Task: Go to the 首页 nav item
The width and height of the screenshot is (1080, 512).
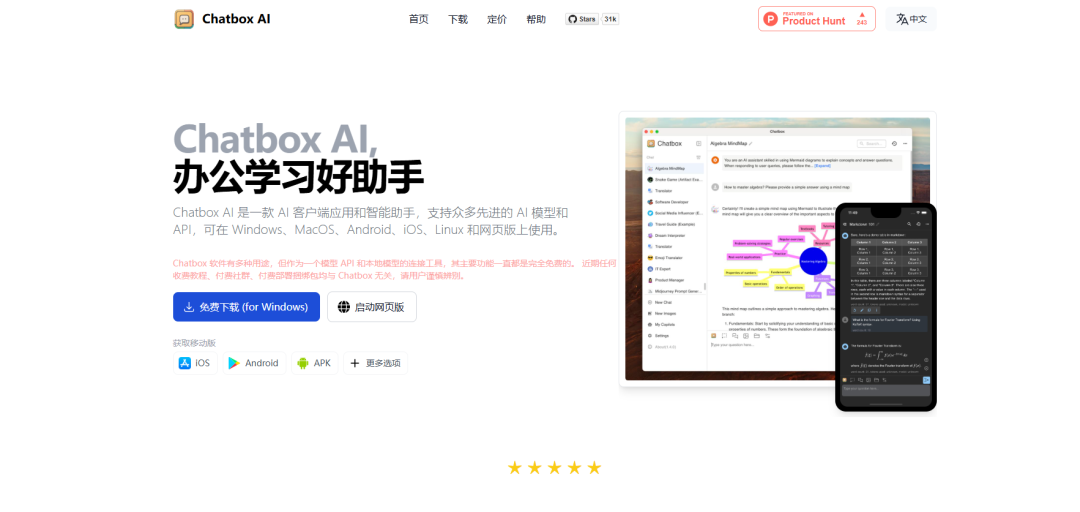Action: point(418,19)
